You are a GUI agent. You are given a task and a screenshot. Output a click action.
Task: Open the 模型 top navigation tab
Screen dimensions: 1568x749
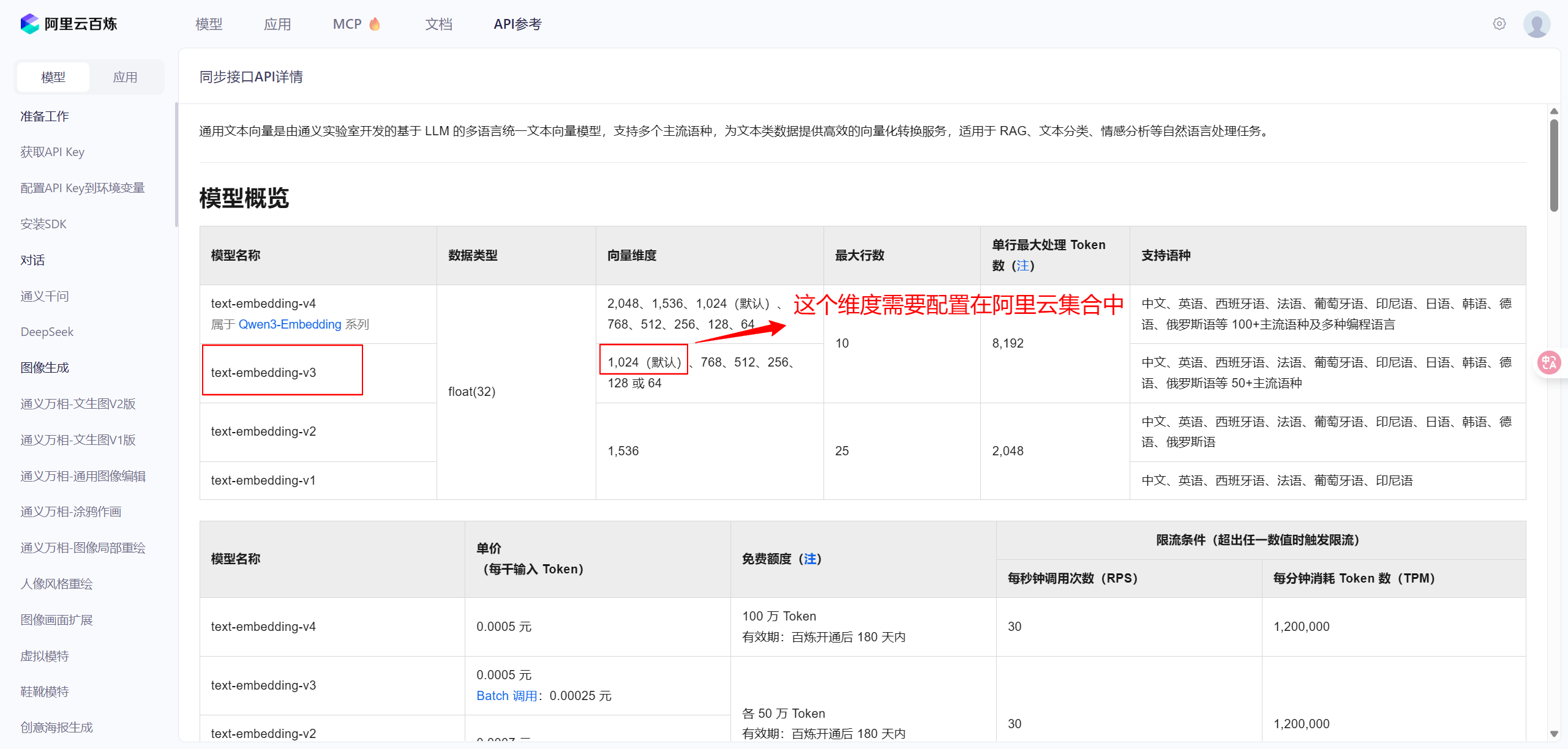click(209, 24)
